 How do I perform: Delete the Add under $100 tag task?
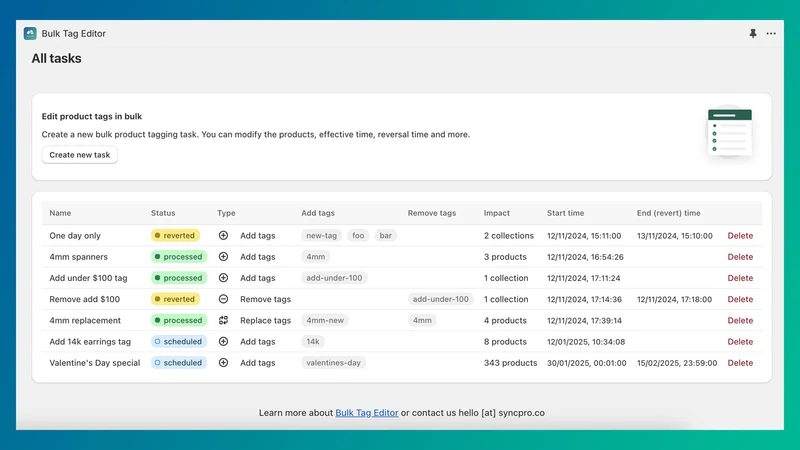tap(740, 278)
